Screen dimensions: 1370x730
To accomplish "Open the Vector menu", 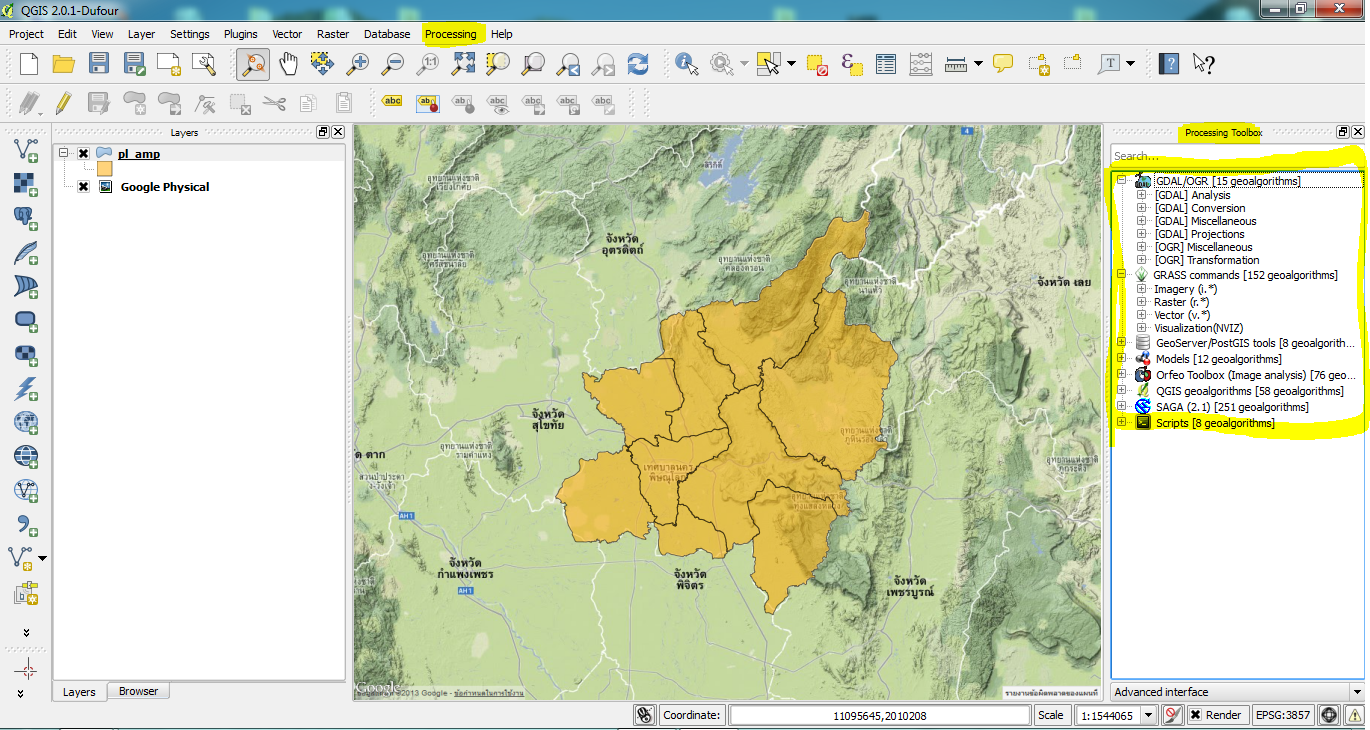I will [x=287, y=34].
